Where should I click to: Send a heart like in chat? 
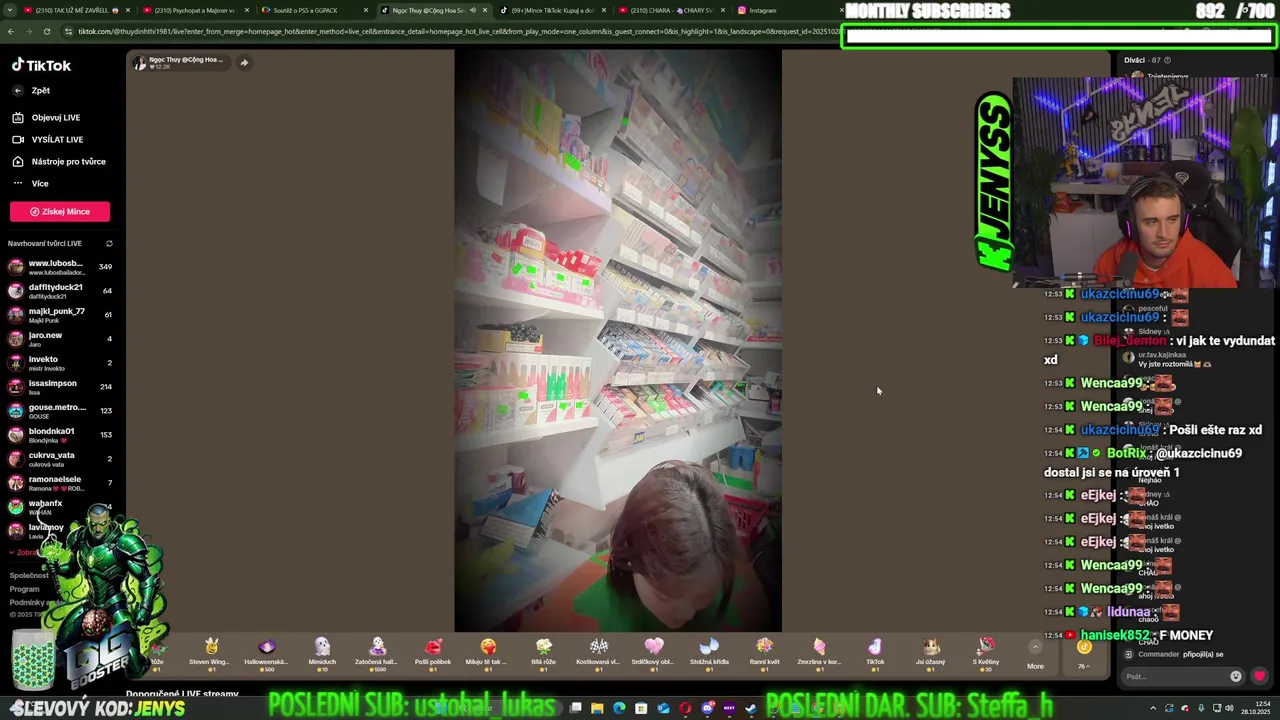(1259, 676)
